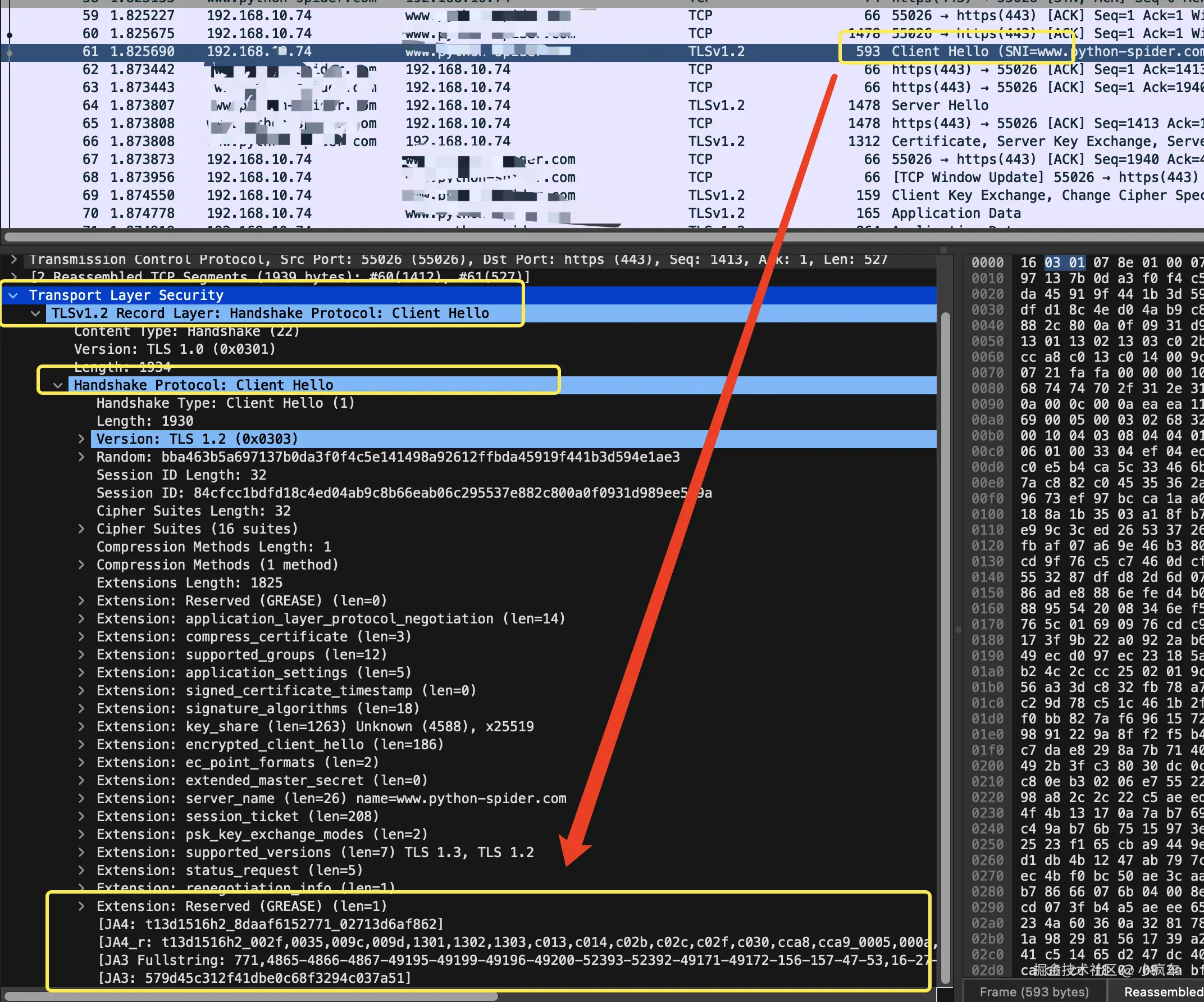Expand the Version: TLS 1.2 field
This screenshot has height=1002, width=1204.
(x=81, y=439)
